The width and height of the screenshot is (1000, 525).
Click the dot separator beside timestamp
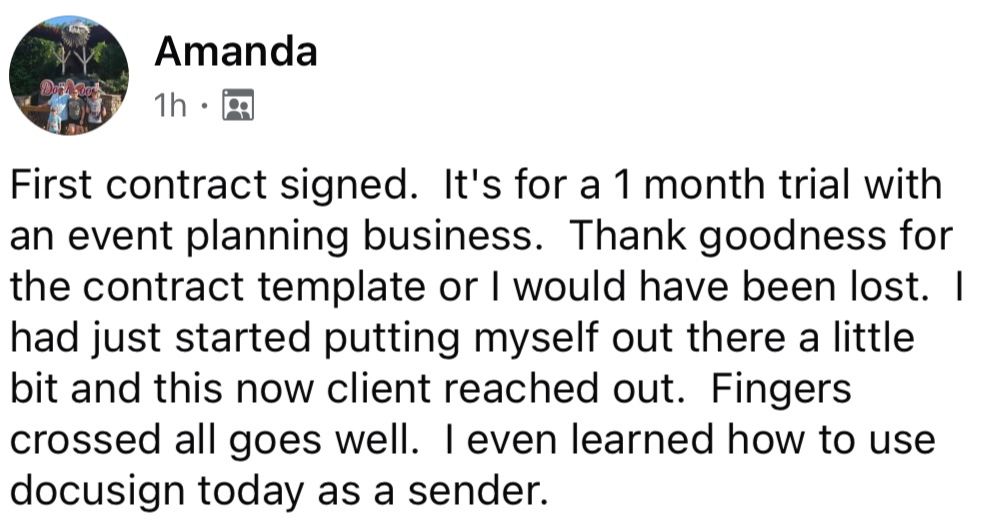(203, 106)
